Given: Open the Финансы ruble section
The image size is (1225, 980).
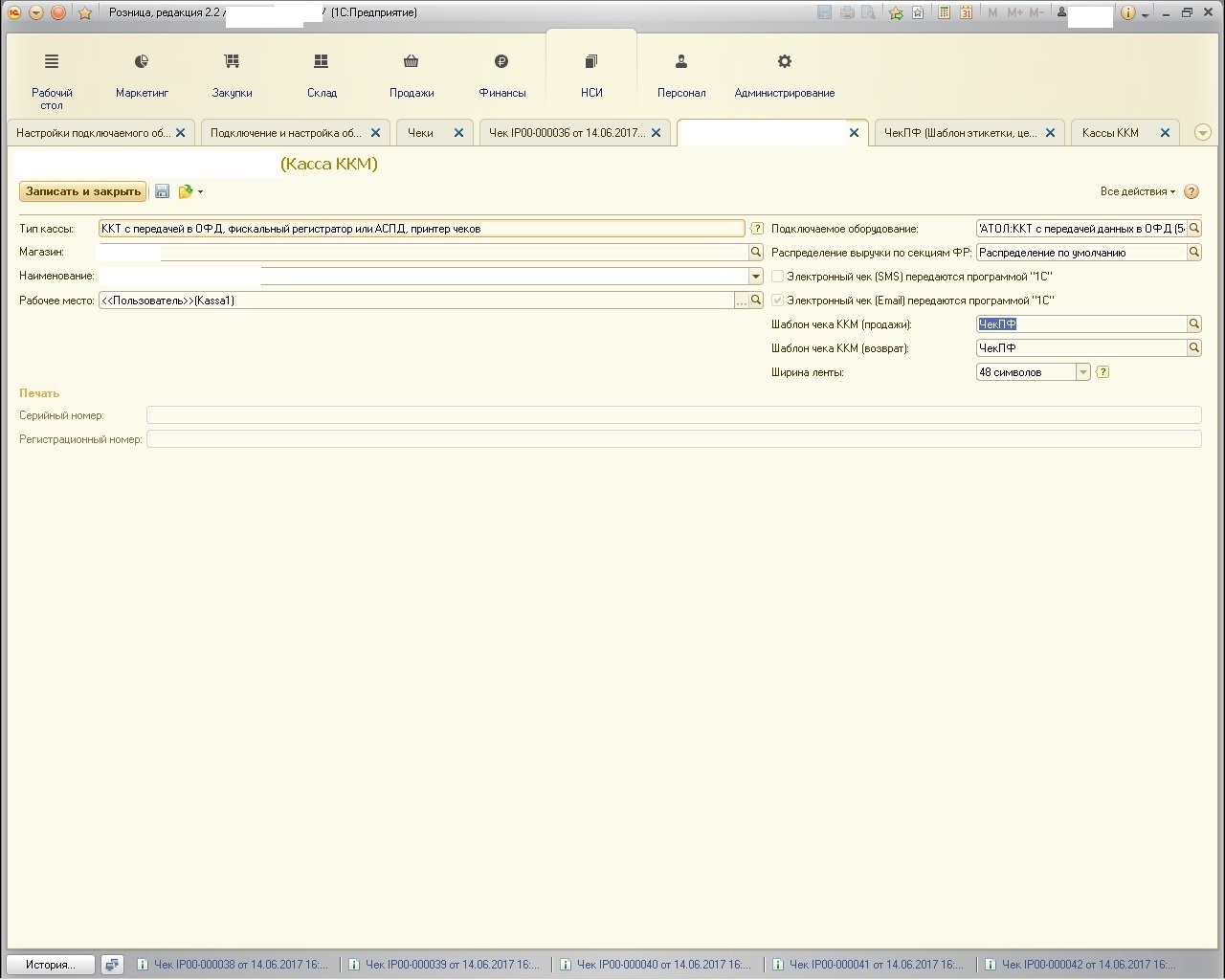Looking at the screenshot, I should click(x=501, y=75).
